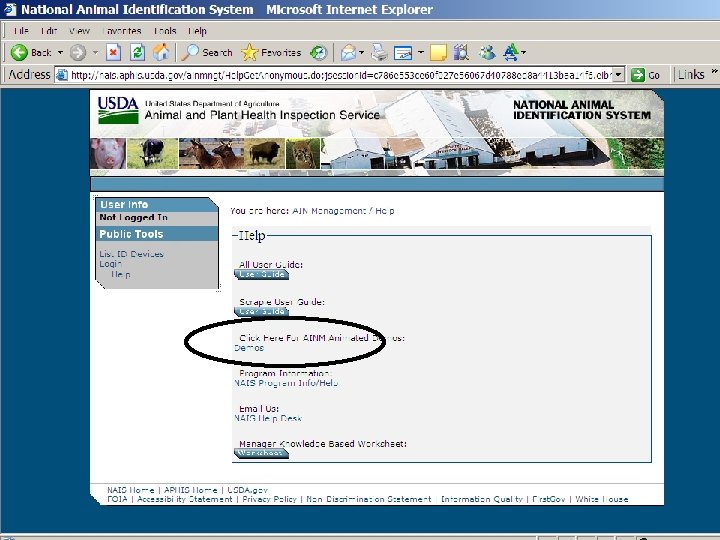Open Favorites star icon
720x540 pixels.
249,52
